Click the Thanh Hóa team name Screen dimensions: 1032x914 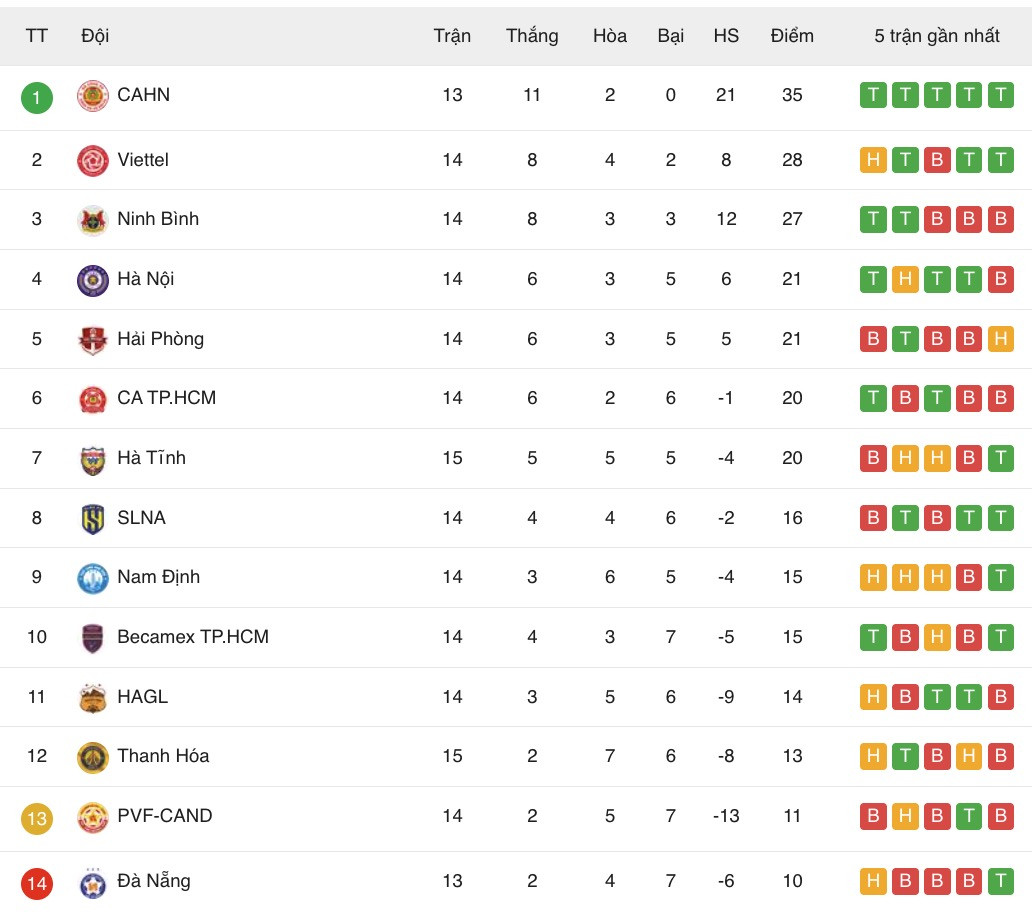click(163, 756)
